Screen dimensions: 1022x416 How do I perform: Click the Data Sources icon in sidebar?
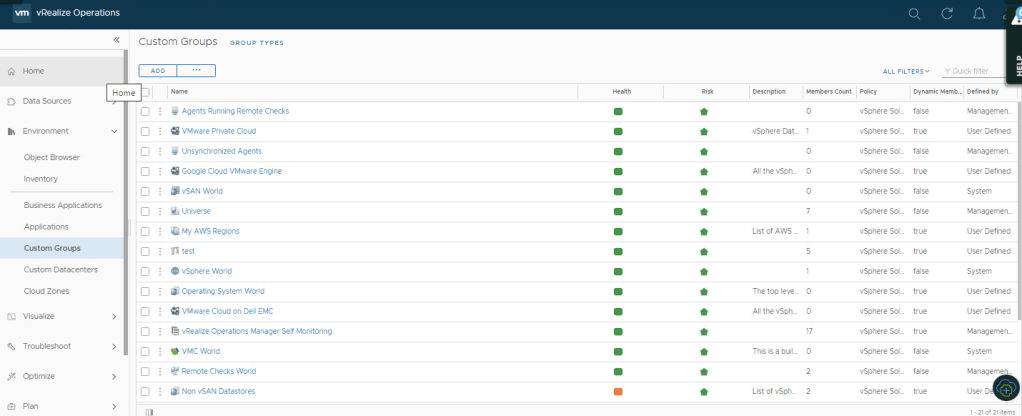point(11,101)
